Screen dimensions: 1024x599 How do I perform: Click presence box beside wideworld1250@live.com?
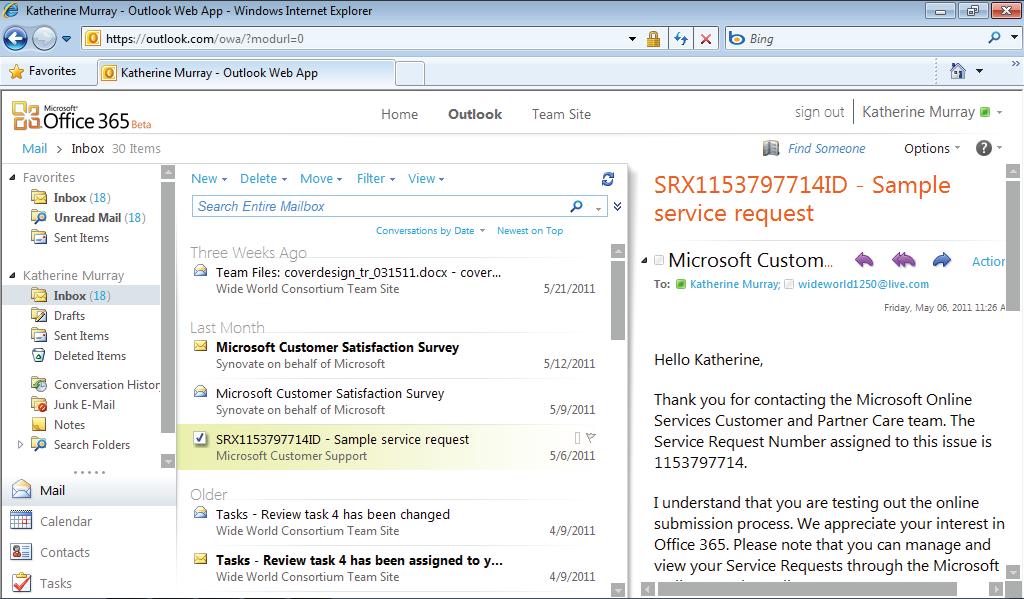click(789, 284)
